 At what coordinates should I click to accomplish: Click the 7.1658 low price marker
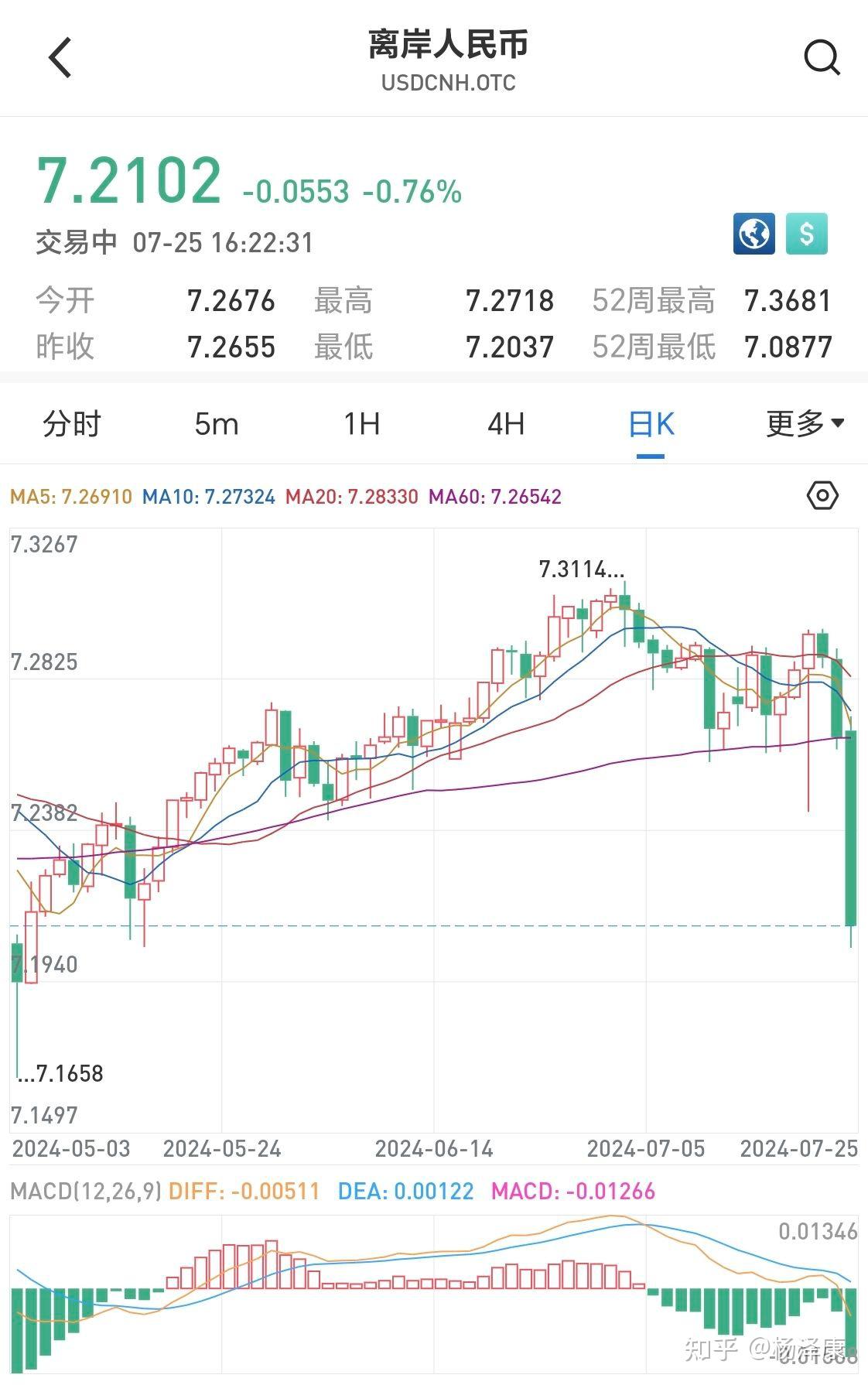[62, 1073]
